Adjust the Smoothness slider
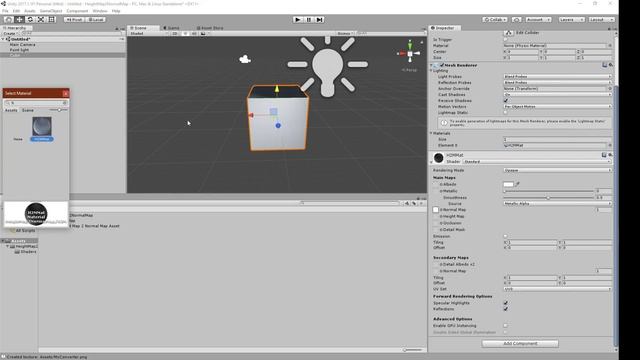The width and height of the screenshot is (640, 360). coord(549,198)
